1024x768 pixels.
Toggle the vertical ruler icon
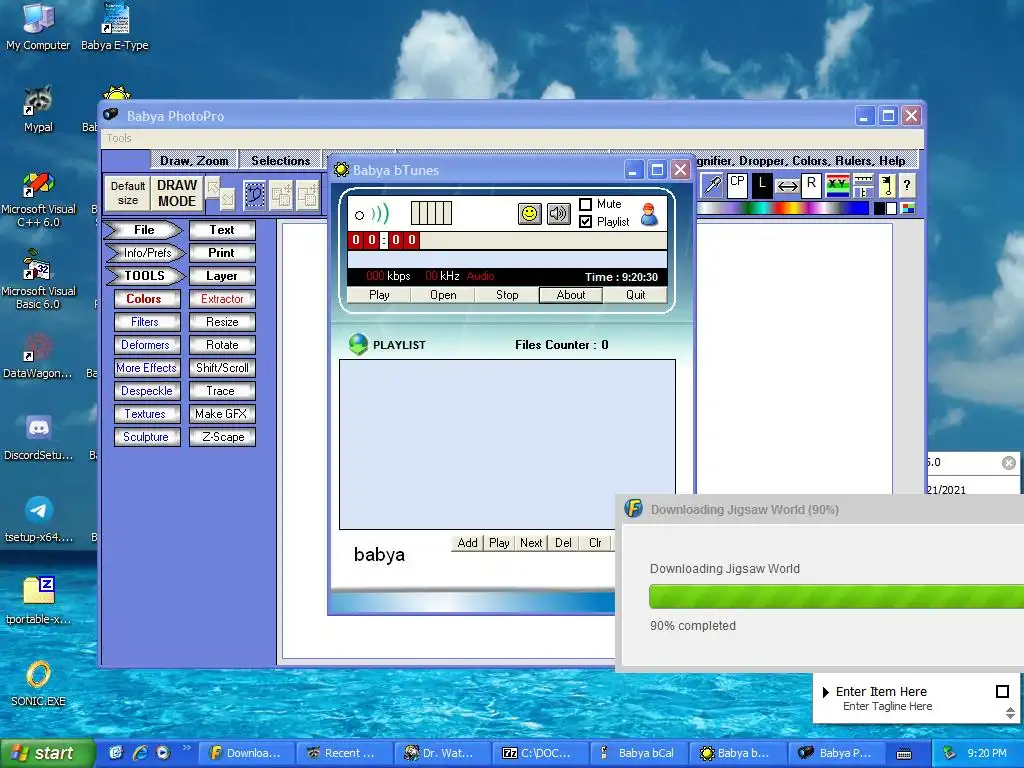pyautogui.click(x=863, y=192)
